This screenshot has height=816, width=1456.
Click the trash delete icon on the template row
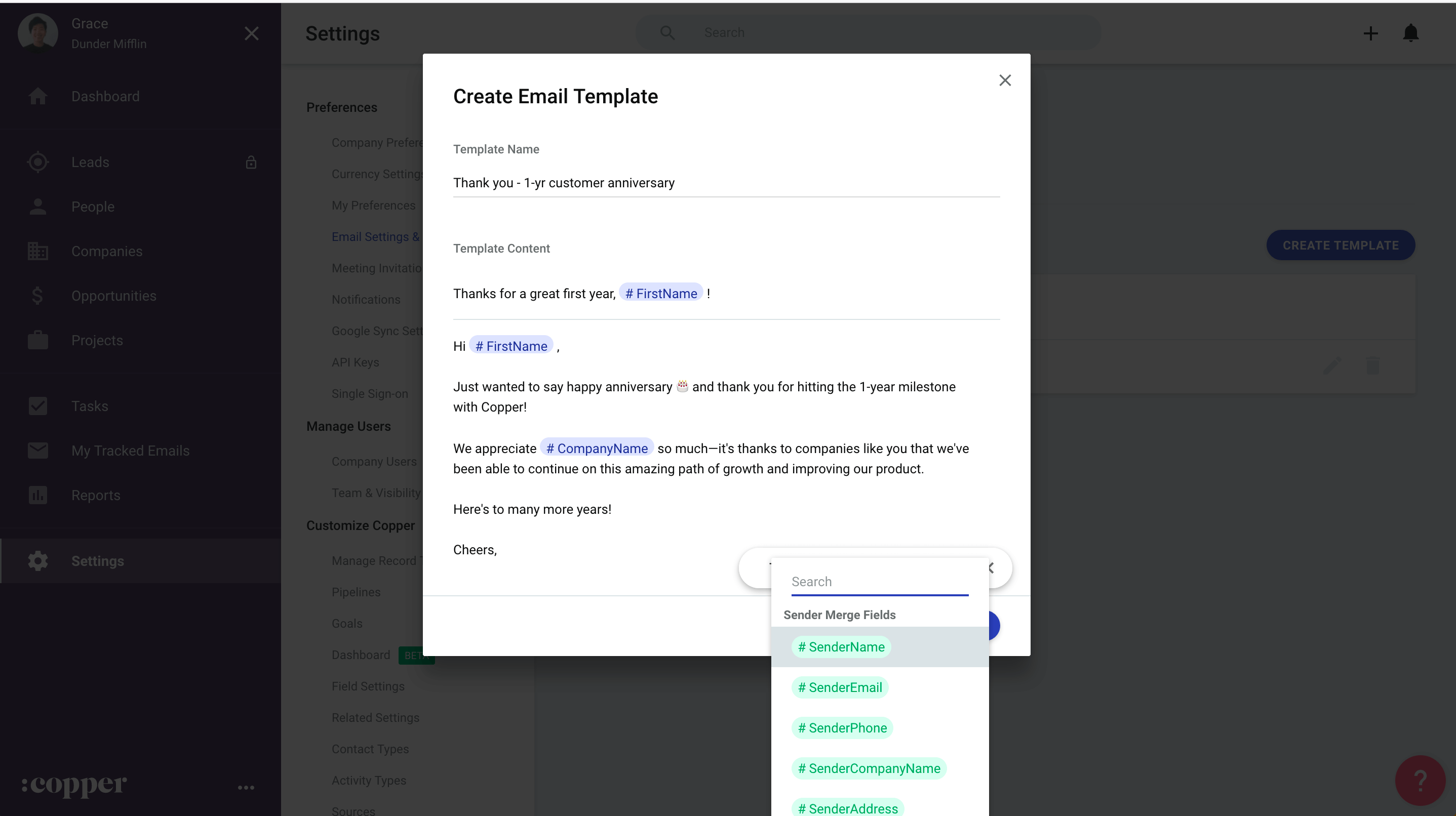pos(1373,365)
